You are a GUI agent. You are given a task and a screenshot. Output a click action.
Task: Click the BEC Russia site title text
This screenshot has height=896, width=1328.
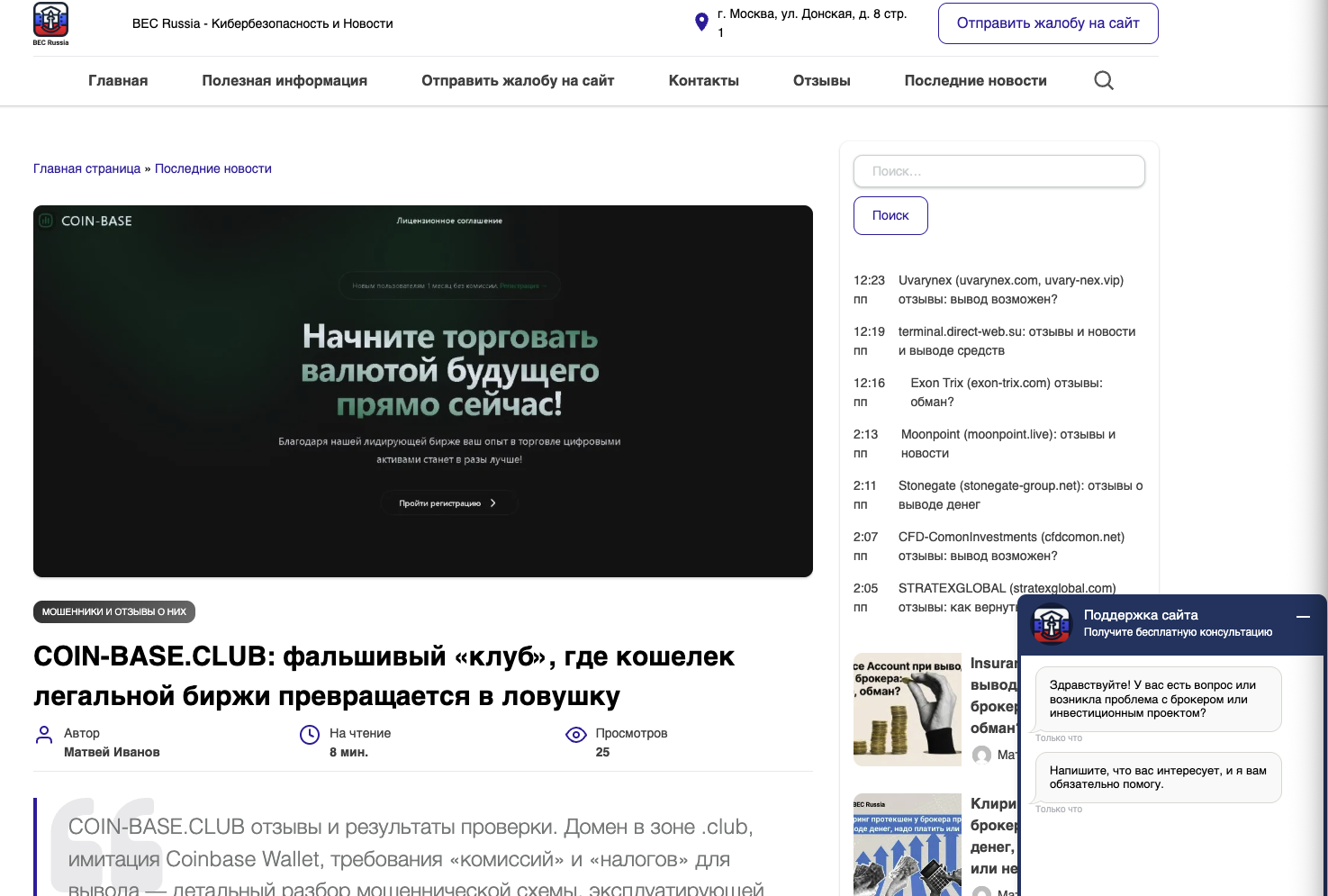click(x=263, y=23)
